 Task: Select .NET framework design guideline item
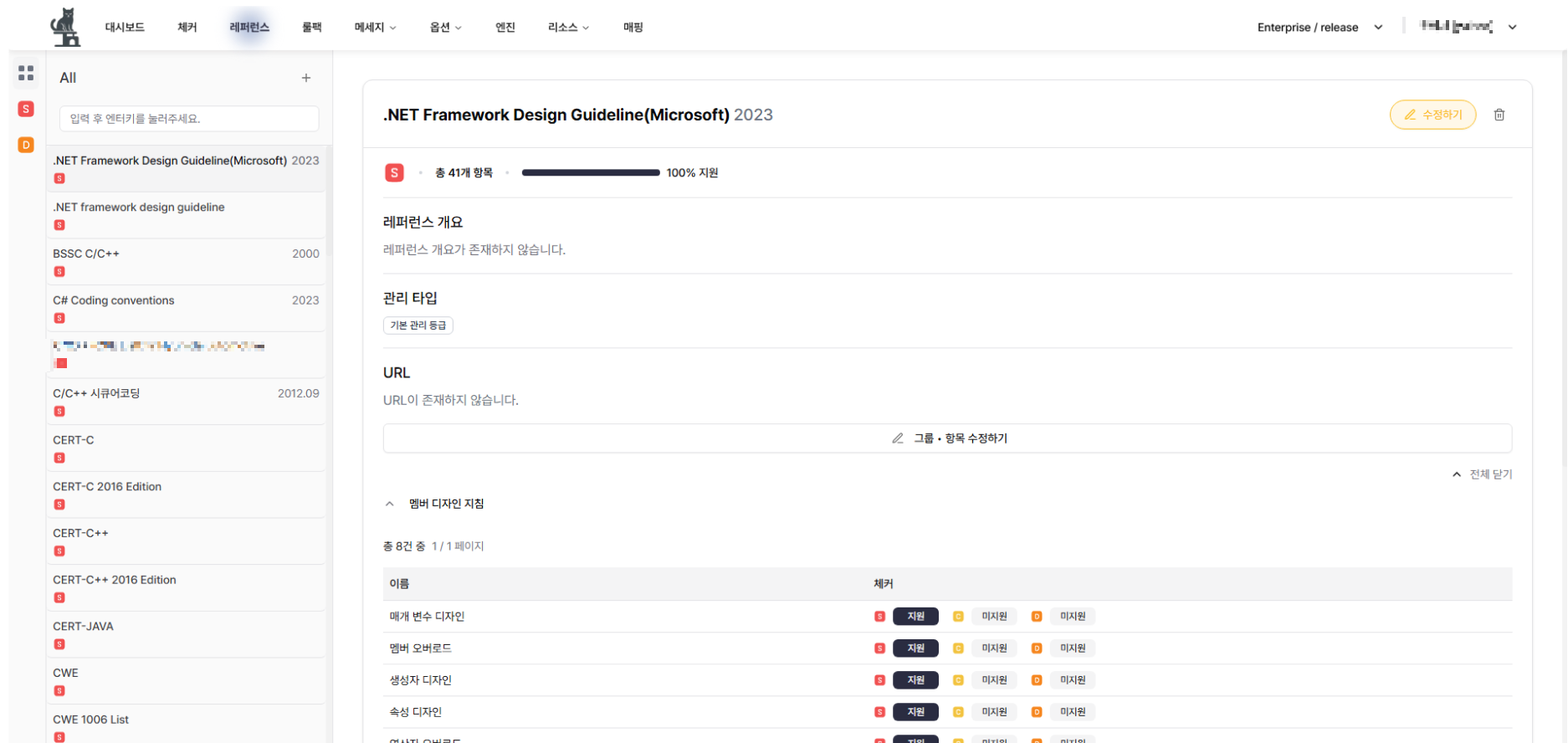point(186,215)
